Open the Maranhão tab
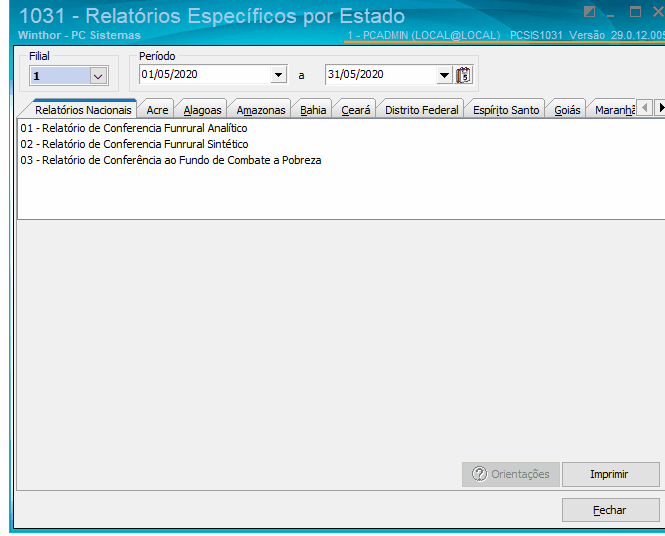Viewport: 665px width, 536px height. click(614, 110)
